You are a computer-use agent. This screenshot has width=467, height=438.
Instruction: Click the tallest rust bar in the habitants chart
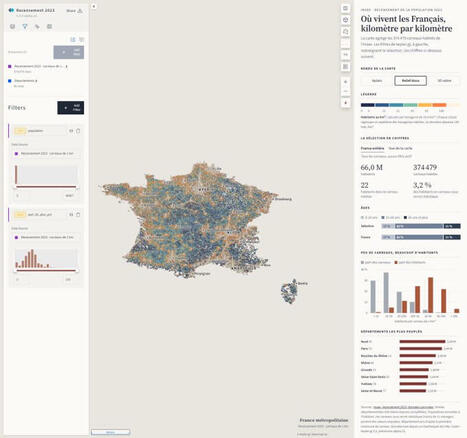pos(431,295)
